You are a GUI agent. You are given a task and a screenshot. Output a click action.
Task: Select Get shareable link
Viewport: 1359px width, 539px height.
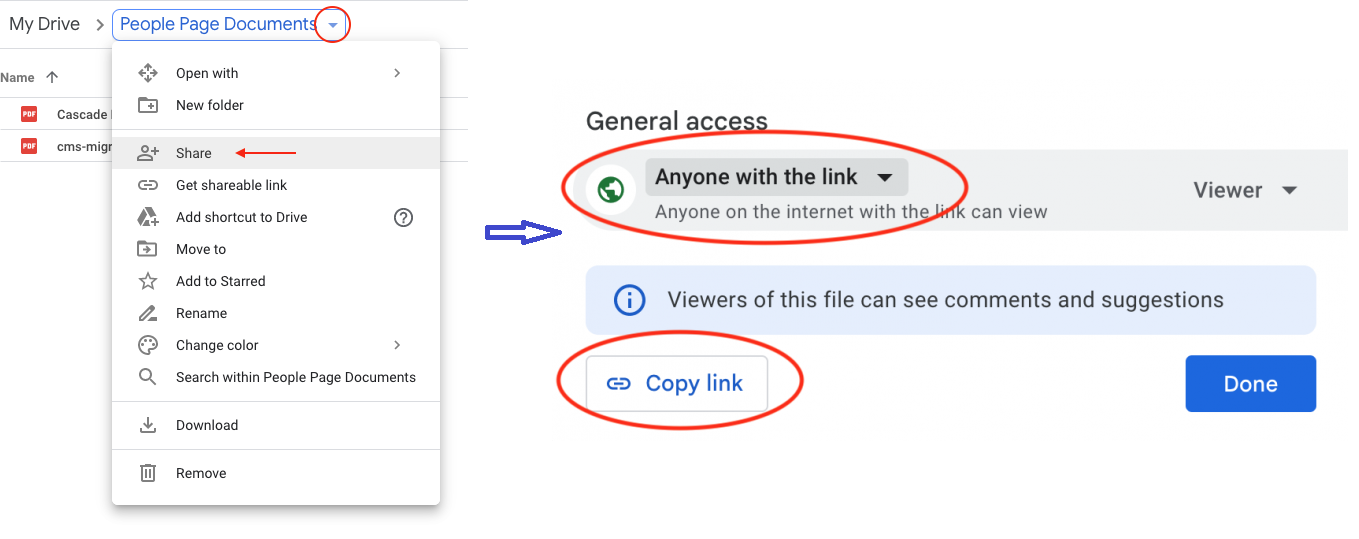click(276, 185)
